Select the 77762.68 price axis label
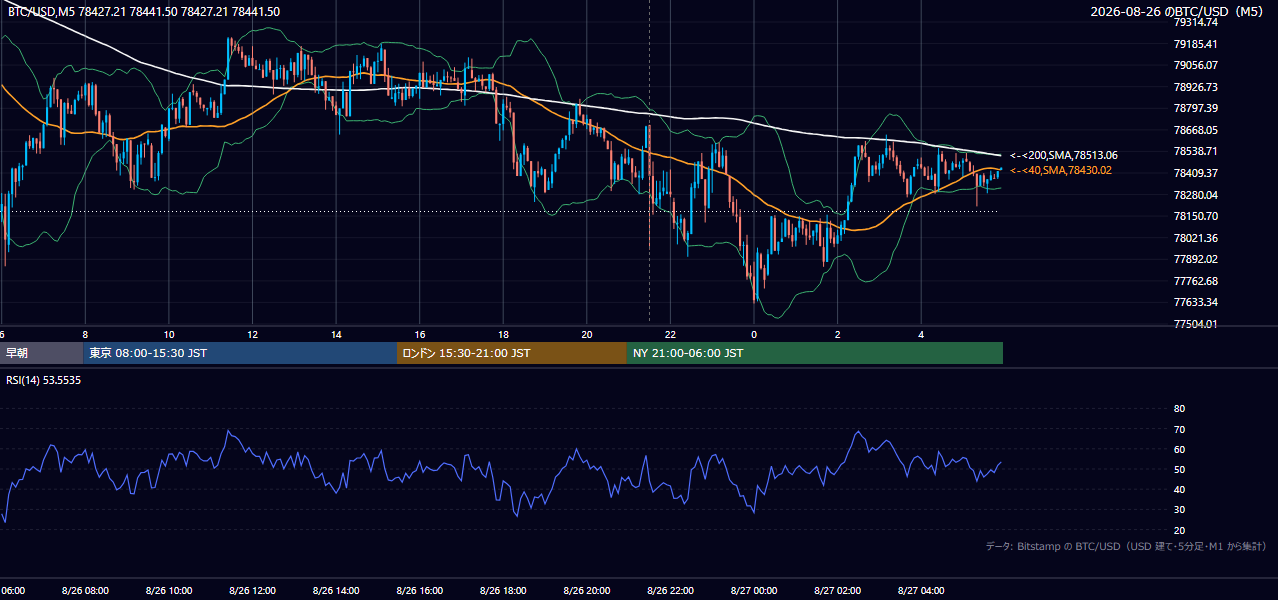 tap(1196, 281)
